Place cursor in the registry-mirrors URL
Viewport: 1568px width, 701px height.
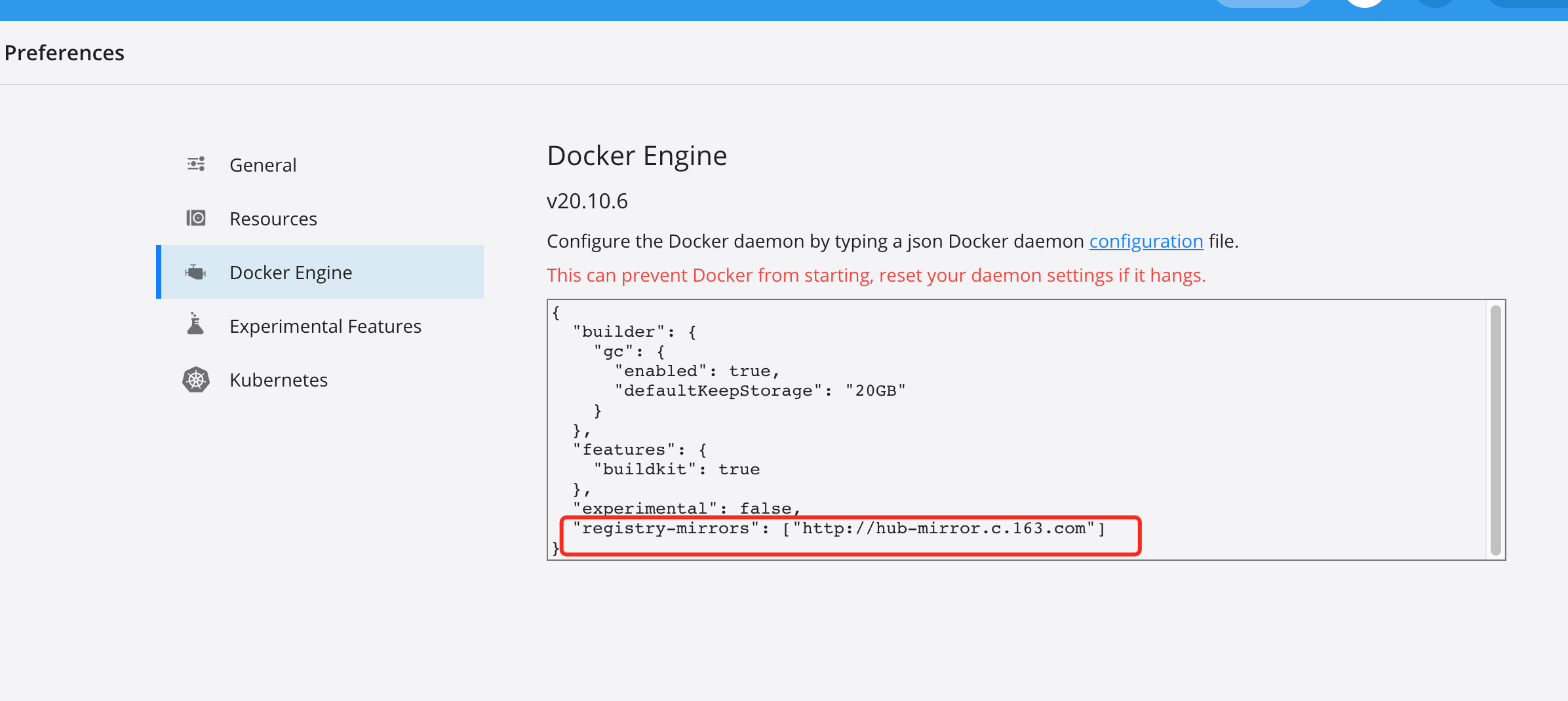(943, 529)
